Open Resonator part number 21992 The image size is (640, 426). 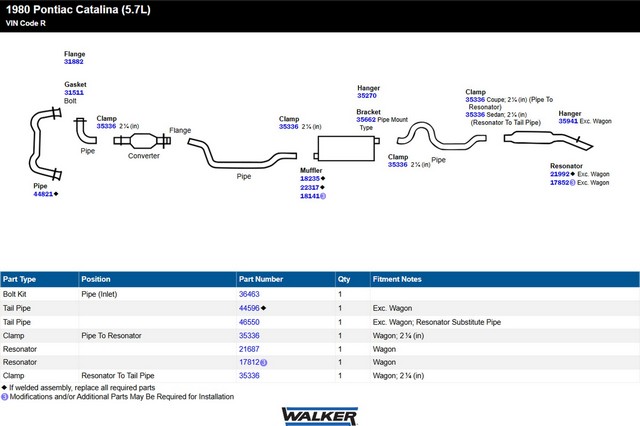click(x=560, y=174)
